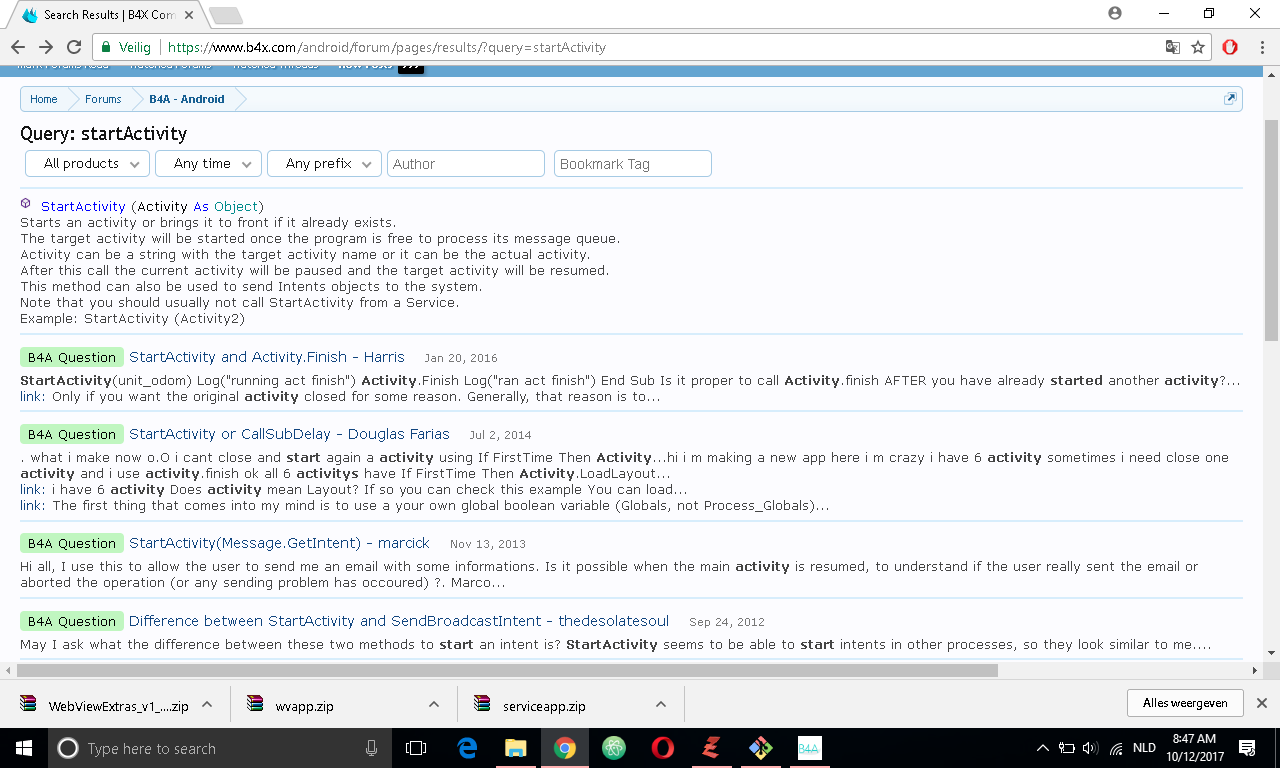The image size is (1280, 768).
Task: Bookmark this page with the star icon
Action: [x=1198, y=47]
